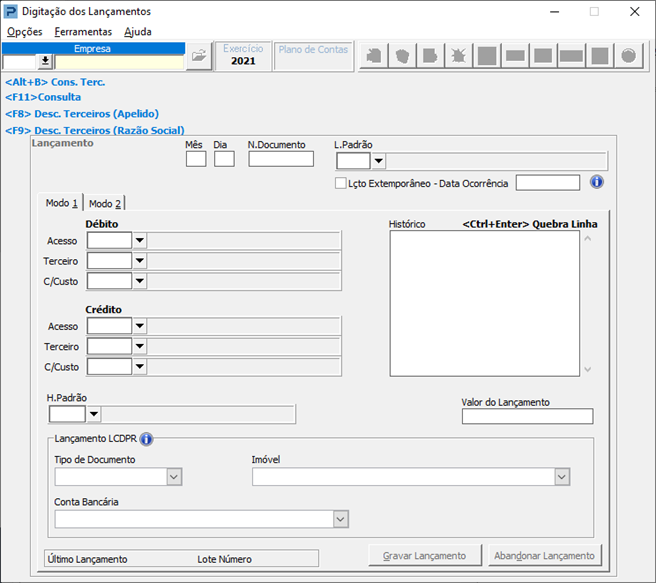Open the Ferramentas menu
This screenshot has height=583, width=656.
click(83, 32)
